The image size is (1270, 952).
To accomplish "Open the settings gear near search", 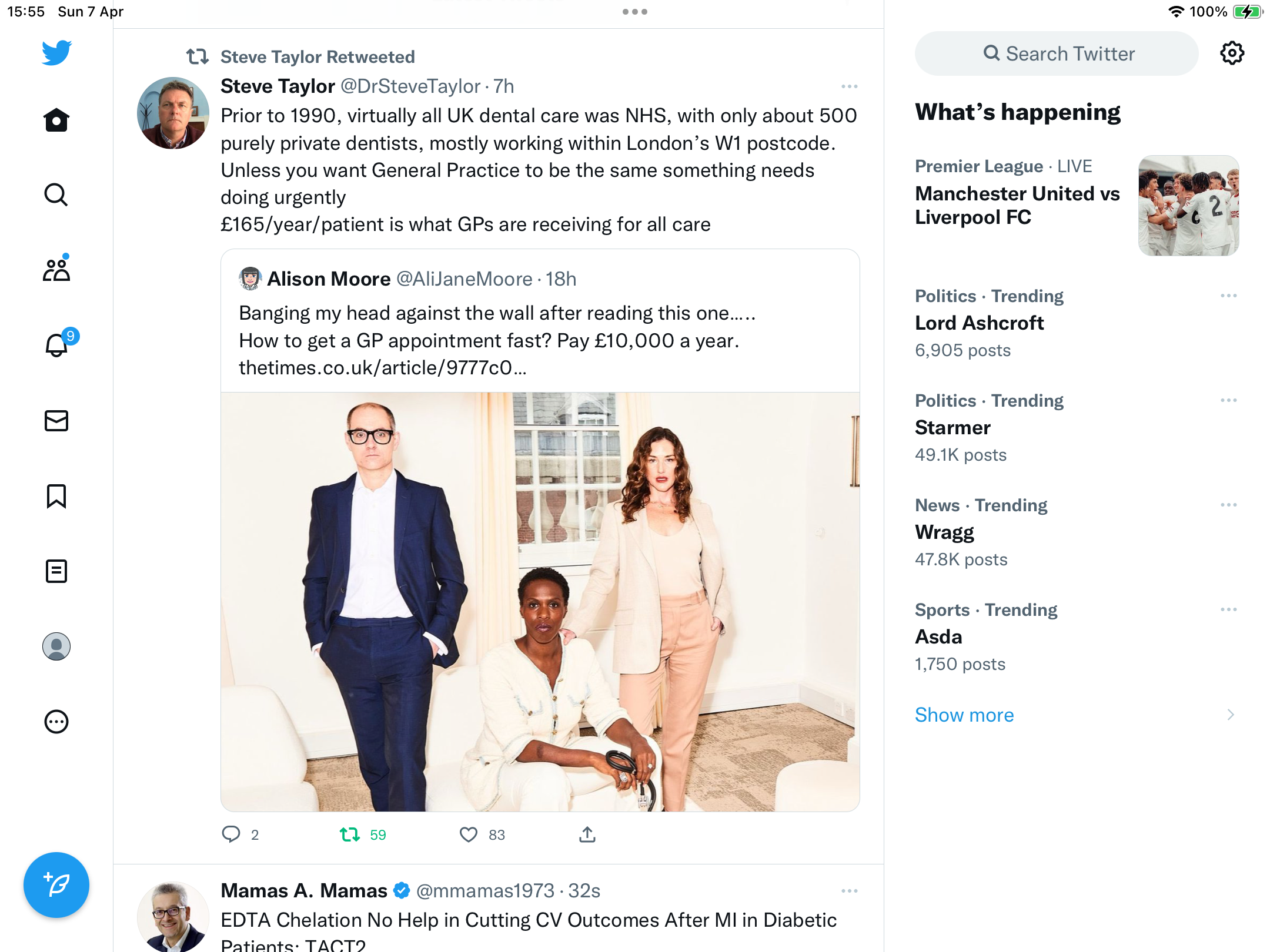I will [1232, 53].
